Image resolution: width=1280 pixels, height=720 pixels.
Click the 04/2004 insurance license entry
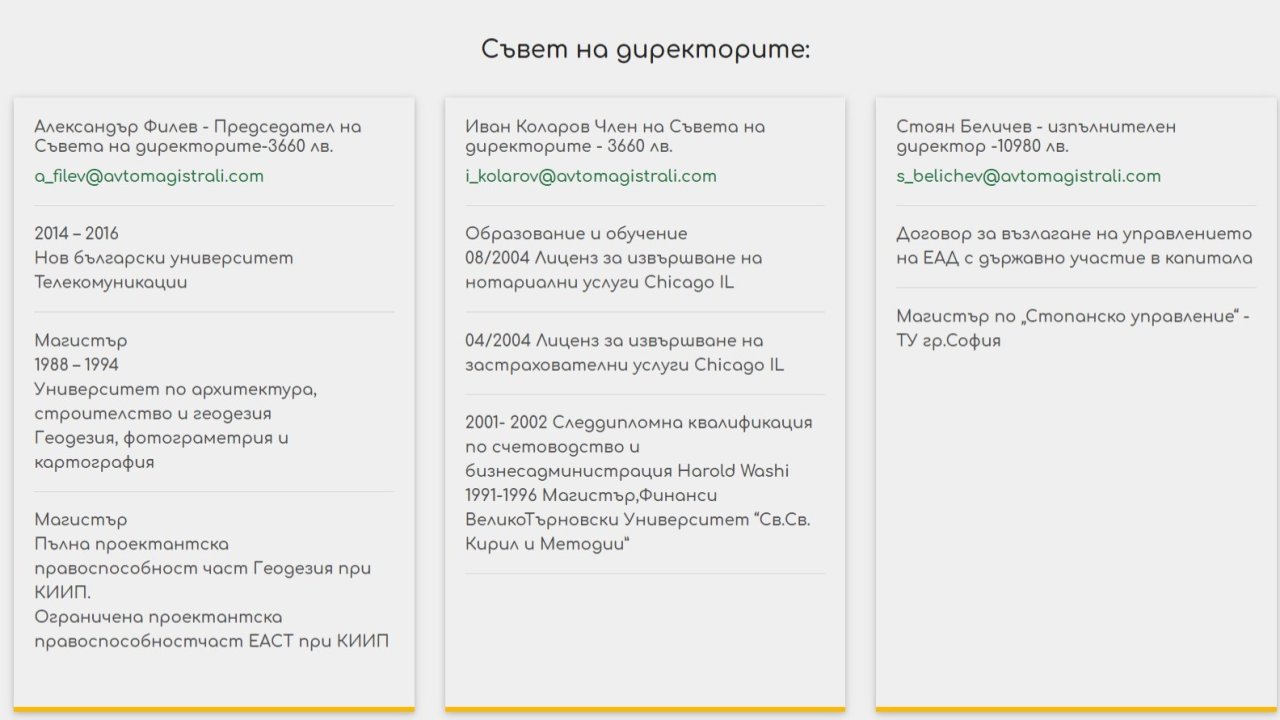point(624,353)
